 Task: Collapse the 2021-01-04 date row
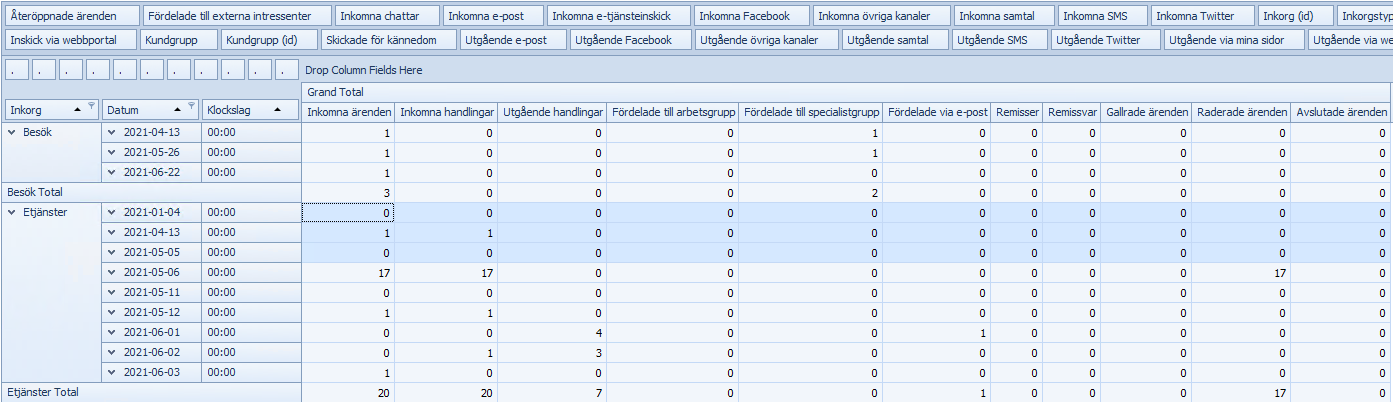coord(113,212)
